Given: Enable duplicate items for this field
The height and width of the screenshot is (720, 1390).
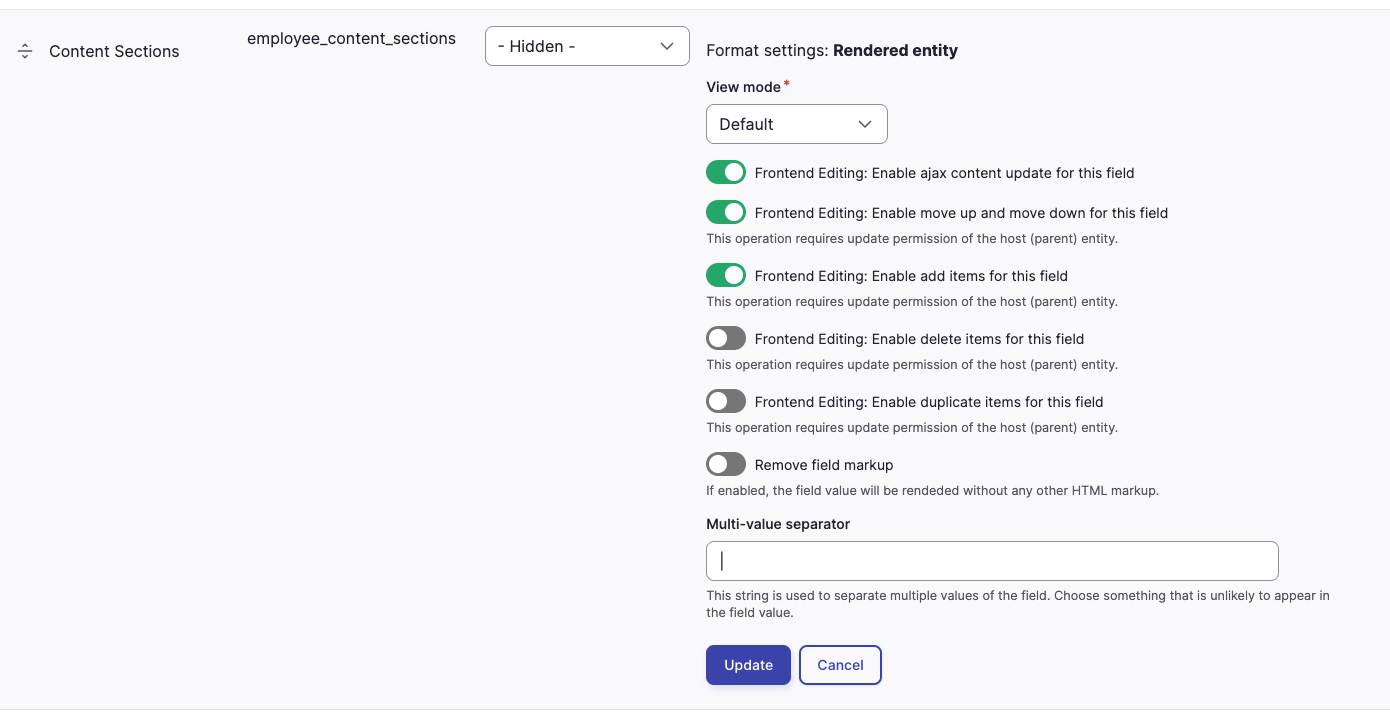Looking at the screenshot, I should tap(726, 401).
